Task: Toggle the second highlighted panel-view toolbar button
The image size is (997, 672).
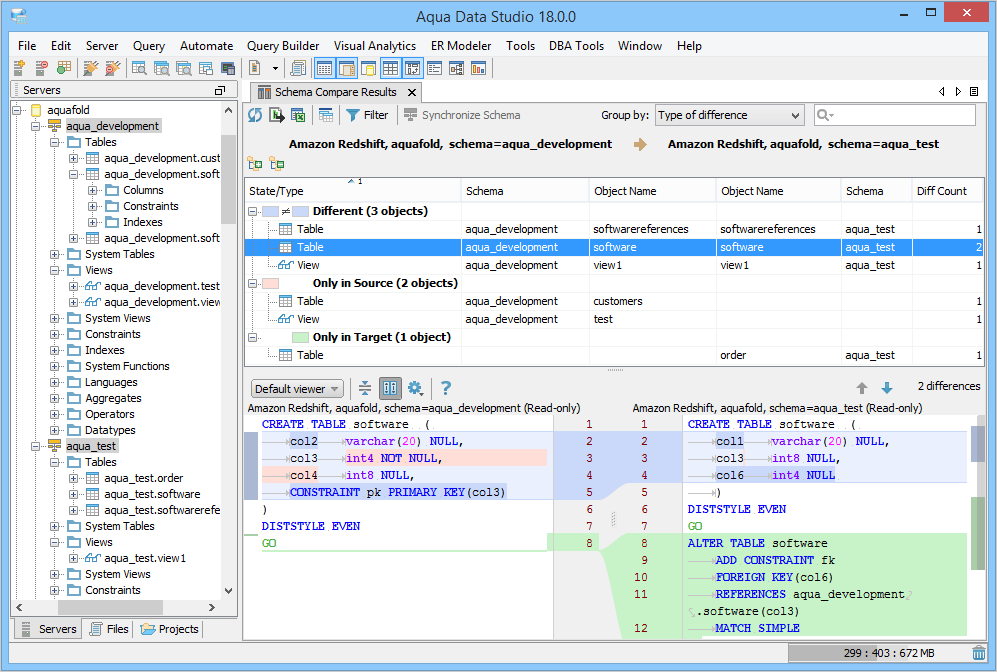Action: [347, 68]
